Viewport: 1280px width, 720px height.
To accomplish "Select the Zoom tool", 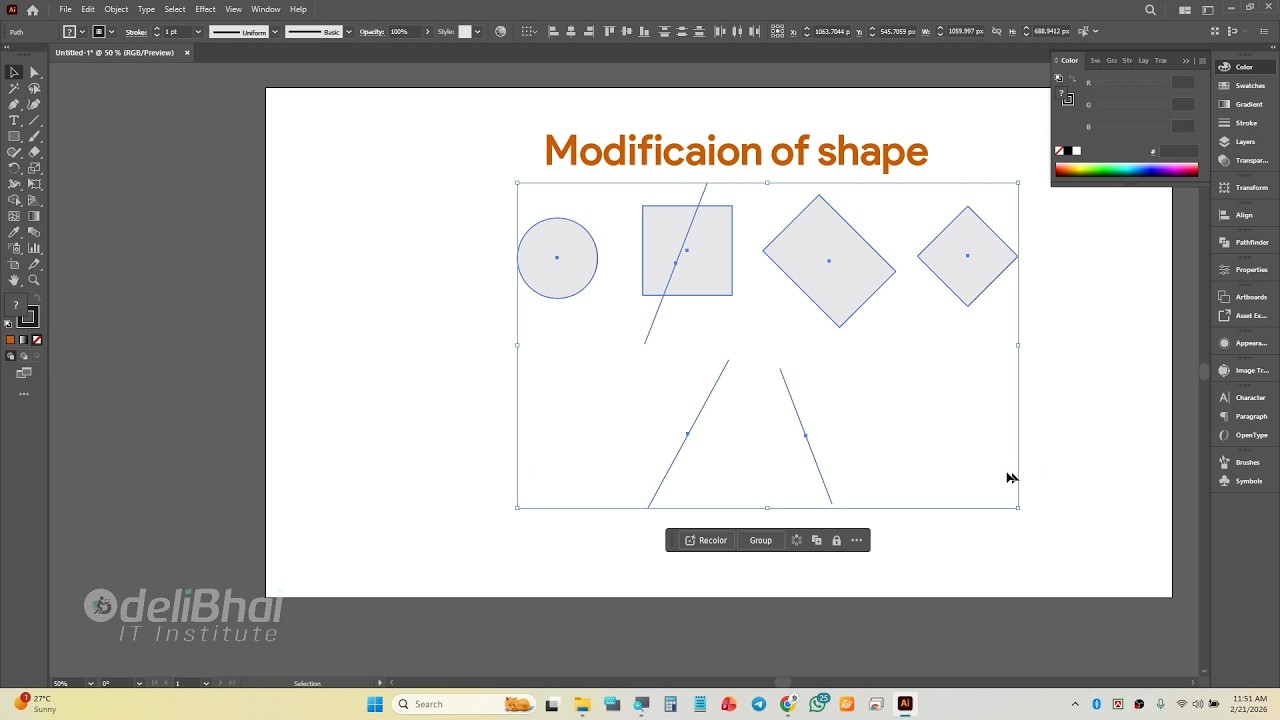I will pyautogui.click(x=34, y=280).
